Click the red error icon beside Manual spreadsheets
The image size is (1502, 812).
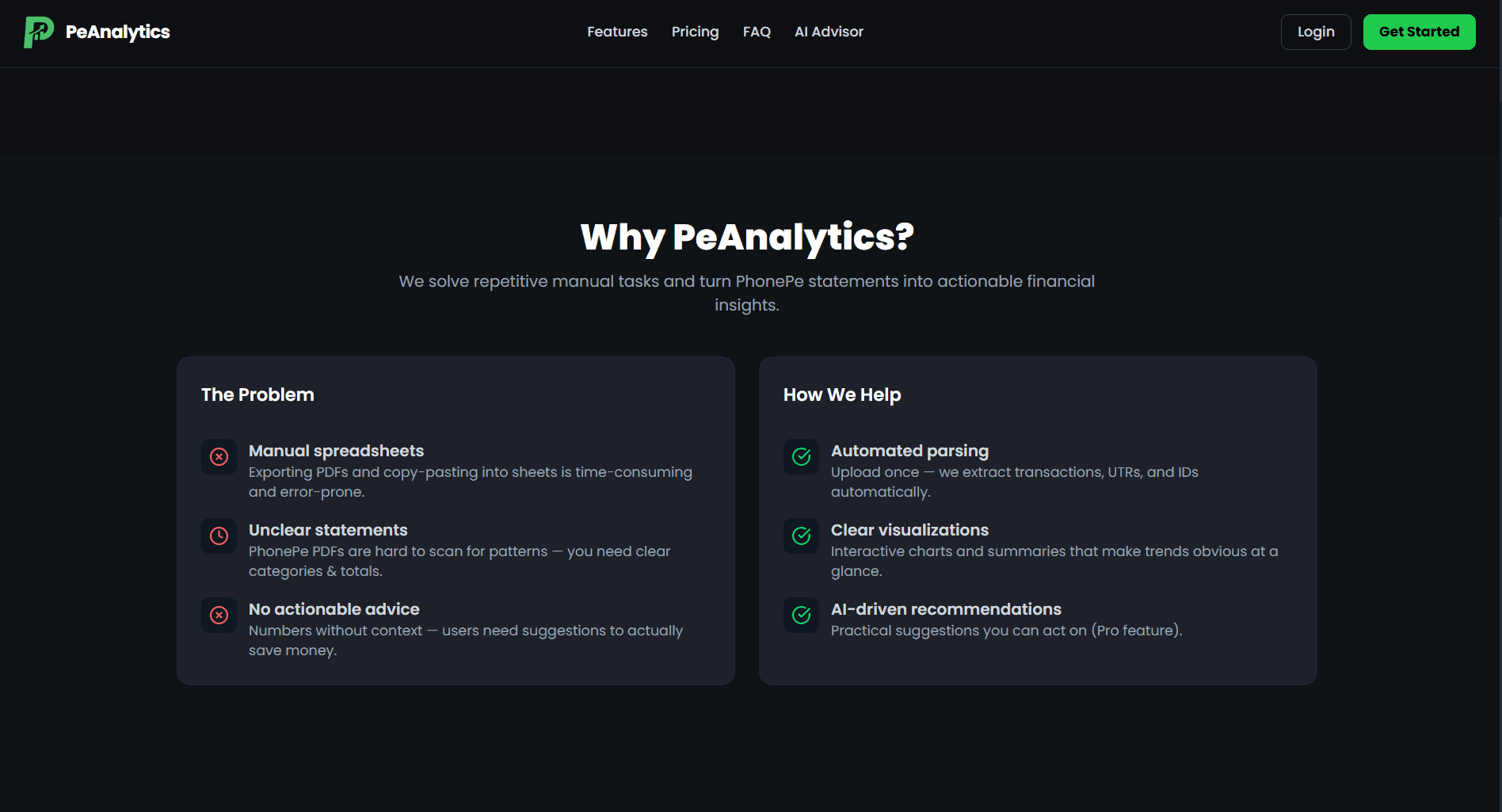pyautogui.click(x=219, y=456)
